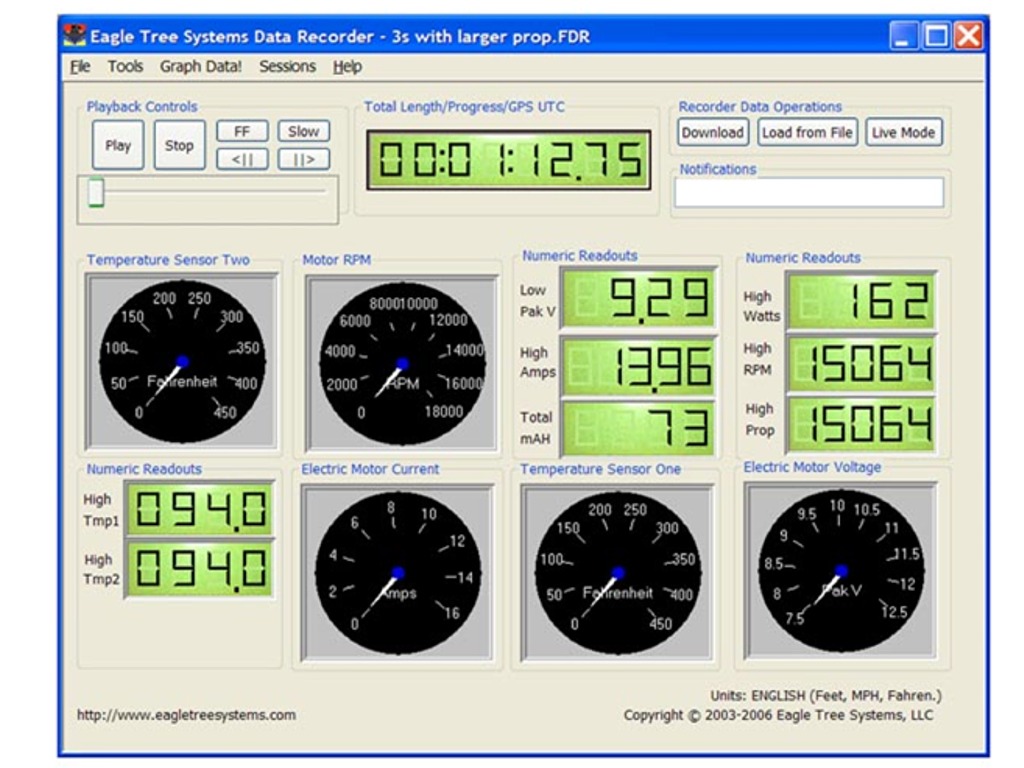Screen dimensions: 1024x768
Task: Click the Electric Motor Voltage gauge
Action: [840, 571]
